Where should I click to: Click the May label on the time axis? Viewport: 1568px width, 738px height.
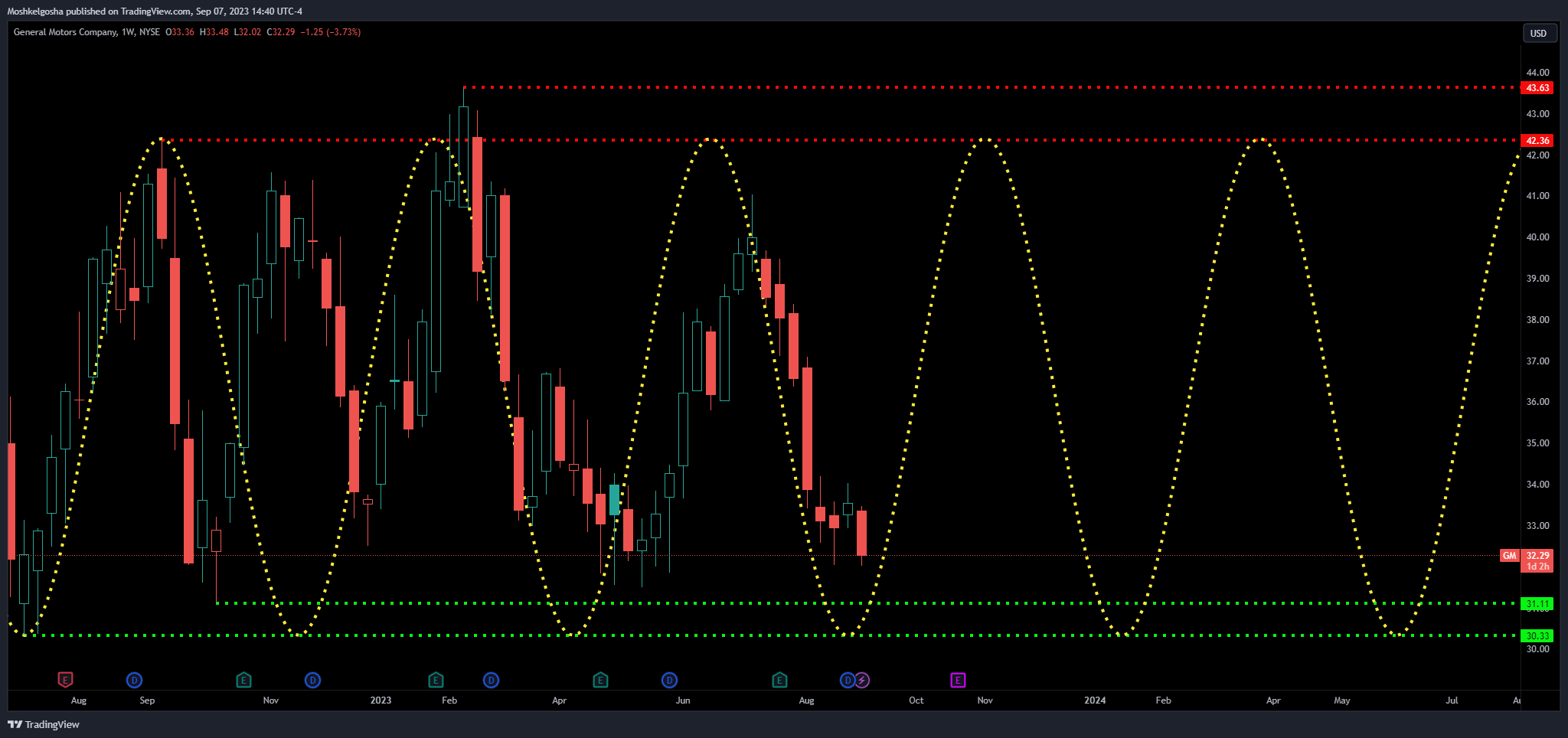pos(1342,700)
